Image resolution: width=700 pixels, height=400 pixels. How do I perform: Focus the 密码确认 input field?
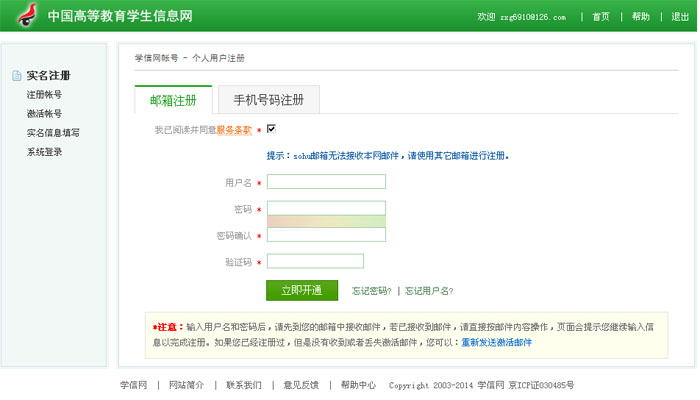click(x=326, y=235)
